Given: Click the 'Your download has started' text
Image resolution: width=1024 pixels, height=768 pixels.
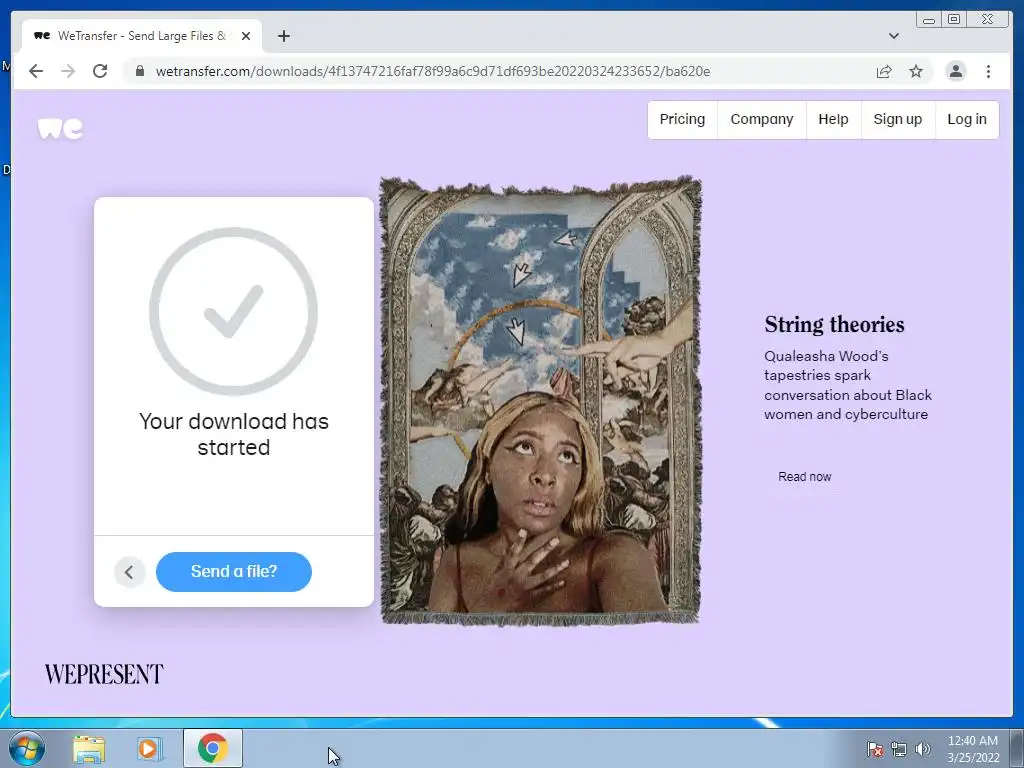Looking at the screenshot, I should click(x=234, y=434).
